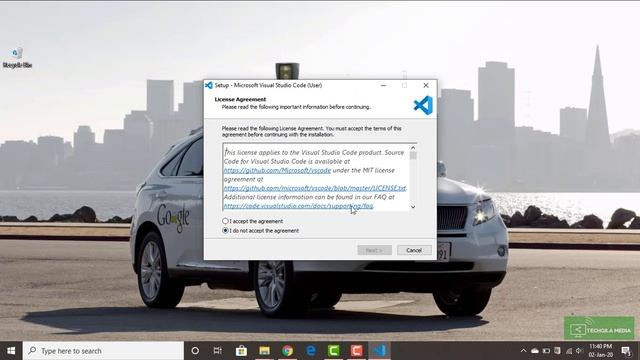Screen dimensions: 640x360
Task: Click the license scrollbar thumb
Action: 413,156
